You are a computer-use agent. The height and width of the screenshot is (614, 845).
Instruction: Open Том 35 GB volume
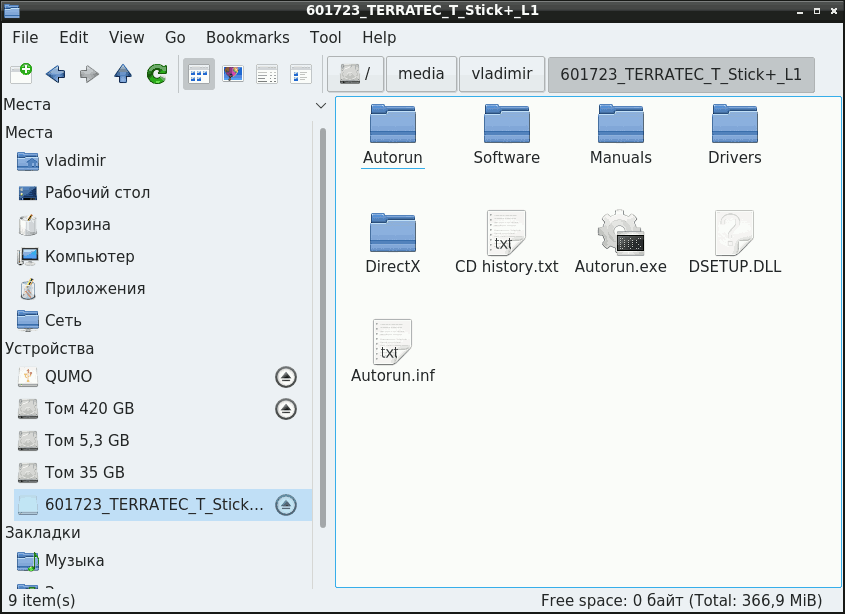coord(163,473)
